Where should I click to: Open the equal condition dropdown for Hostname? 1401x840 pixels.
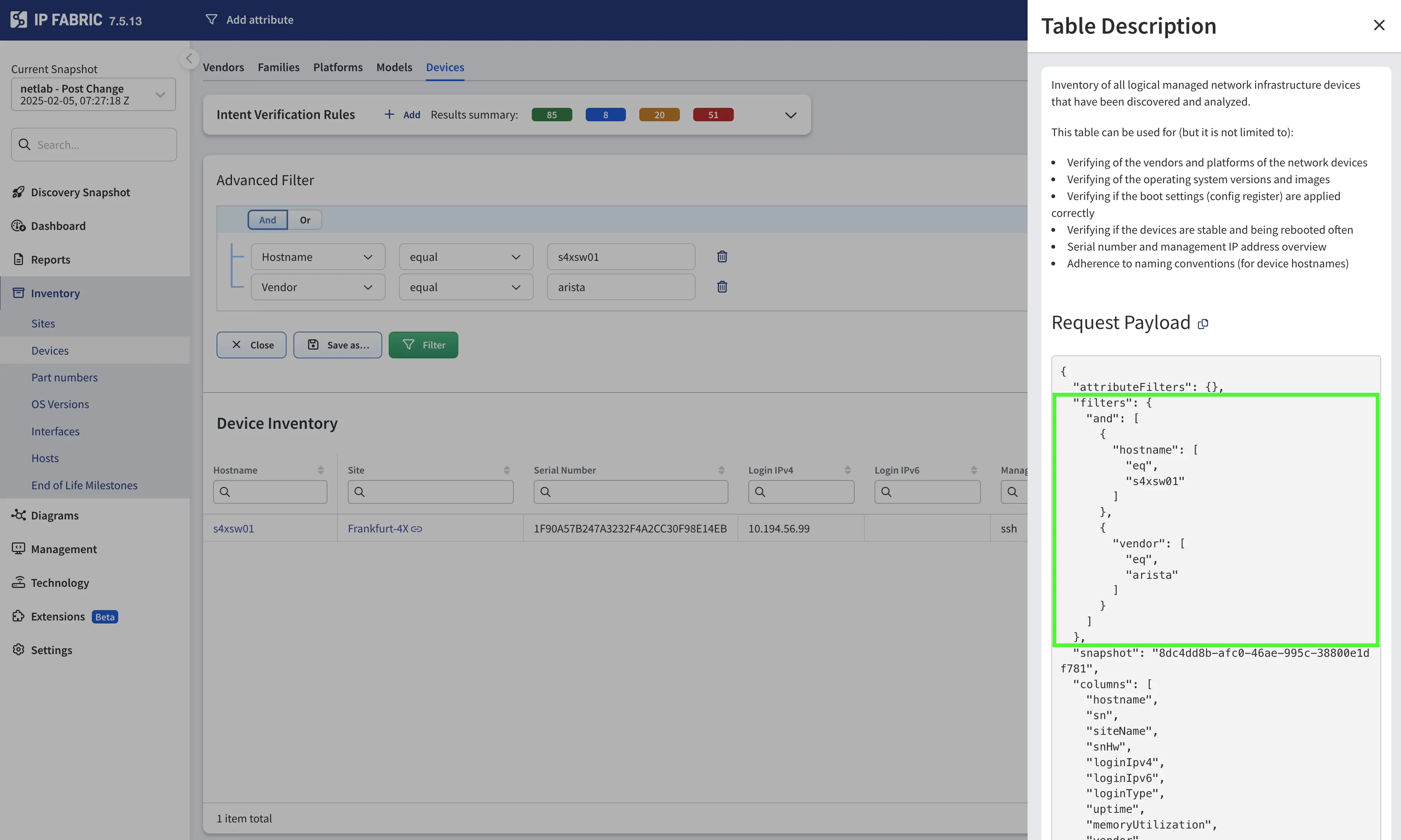pyautogui.click(x=465, y=256)
